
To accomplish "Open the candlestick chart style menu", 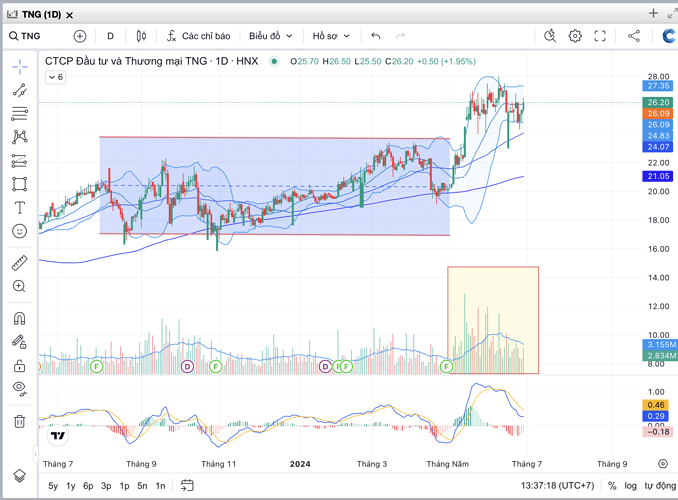I will point(141,36).
